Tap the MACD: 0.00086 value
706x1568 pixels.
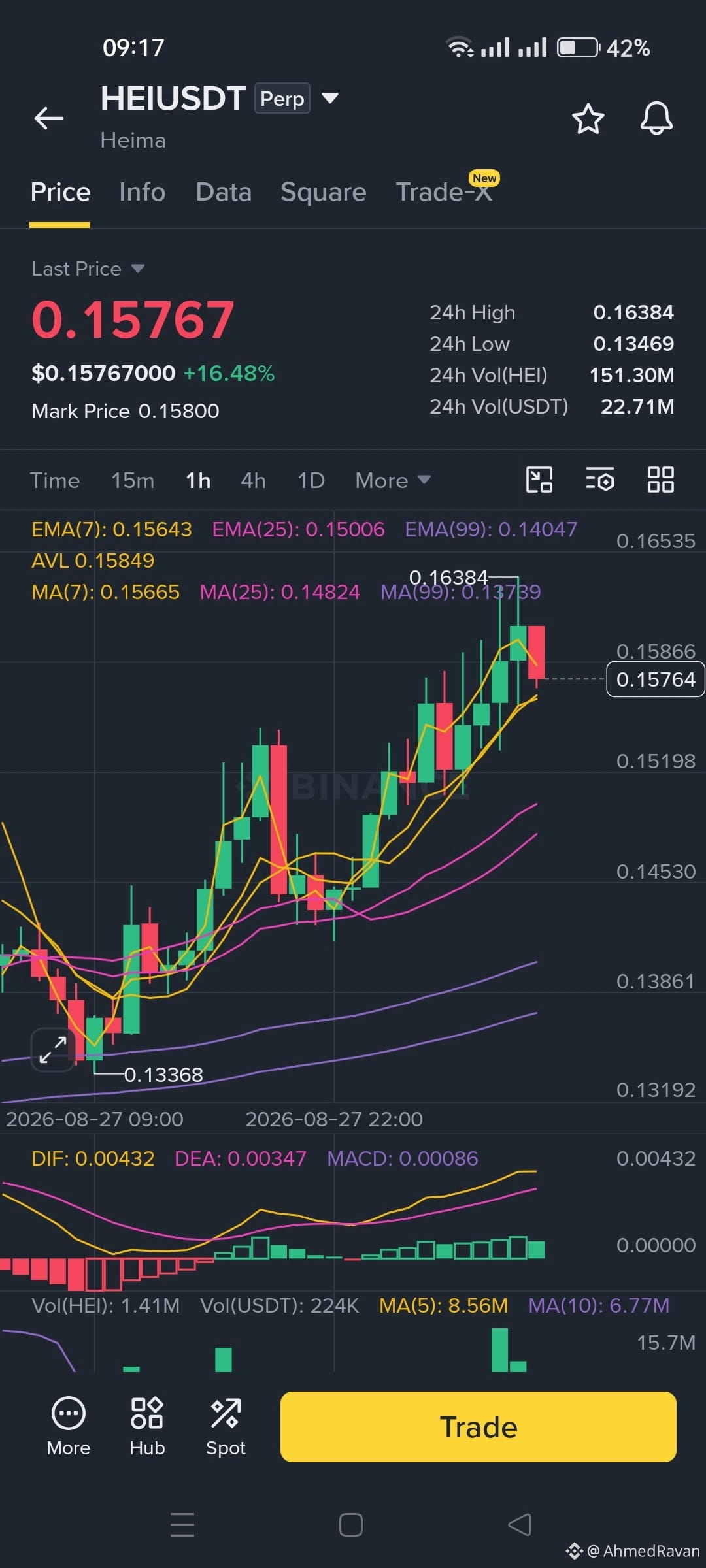(x=403, y=1158)
